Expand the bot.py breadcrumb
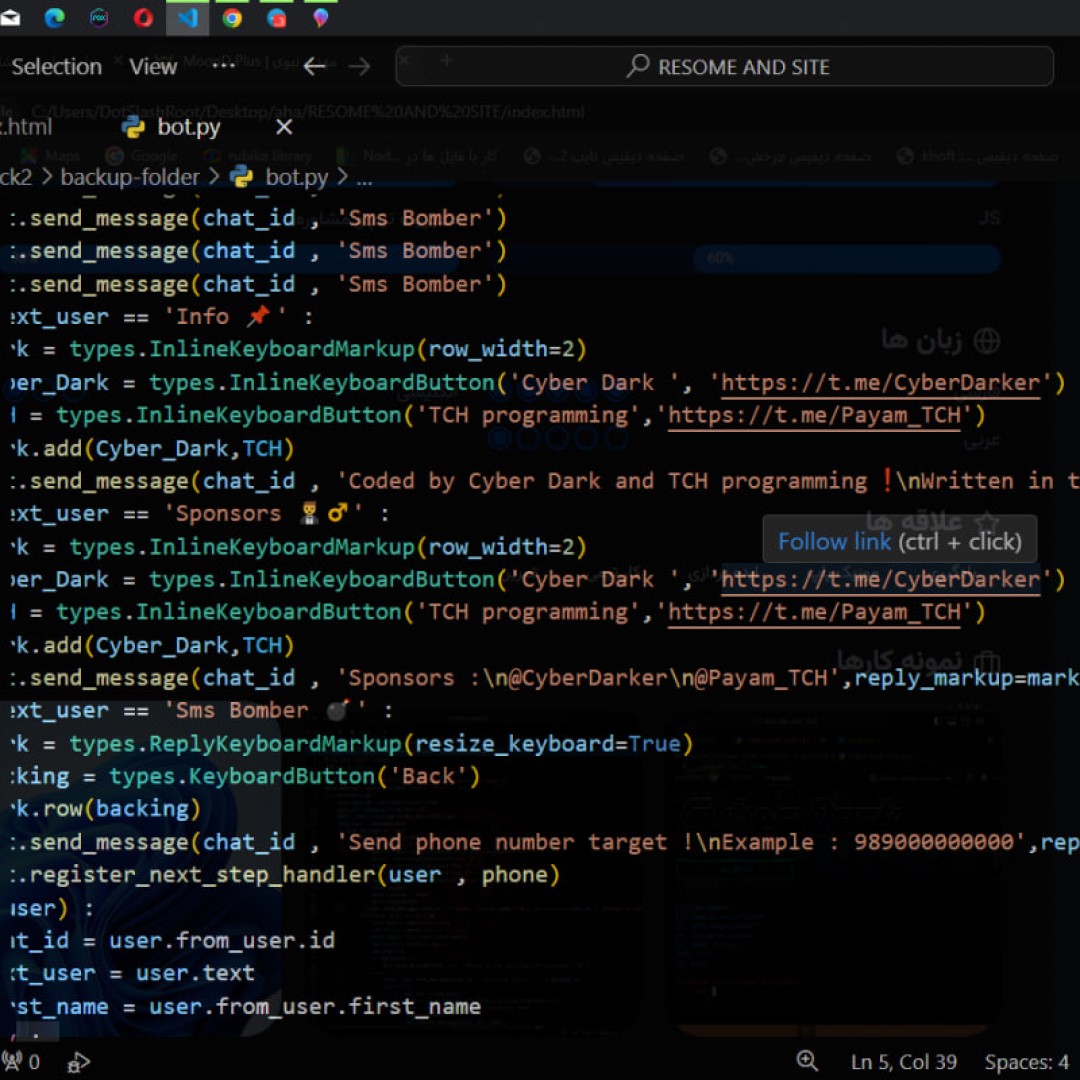Viewport: 1080px width, 1080px height. (297, 177)
